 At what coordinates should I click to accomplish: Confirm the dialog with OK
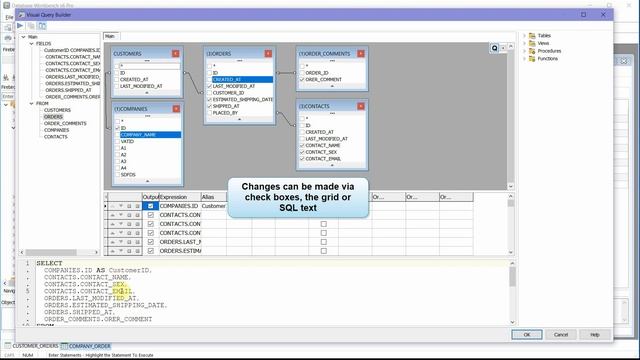[527, 335]
